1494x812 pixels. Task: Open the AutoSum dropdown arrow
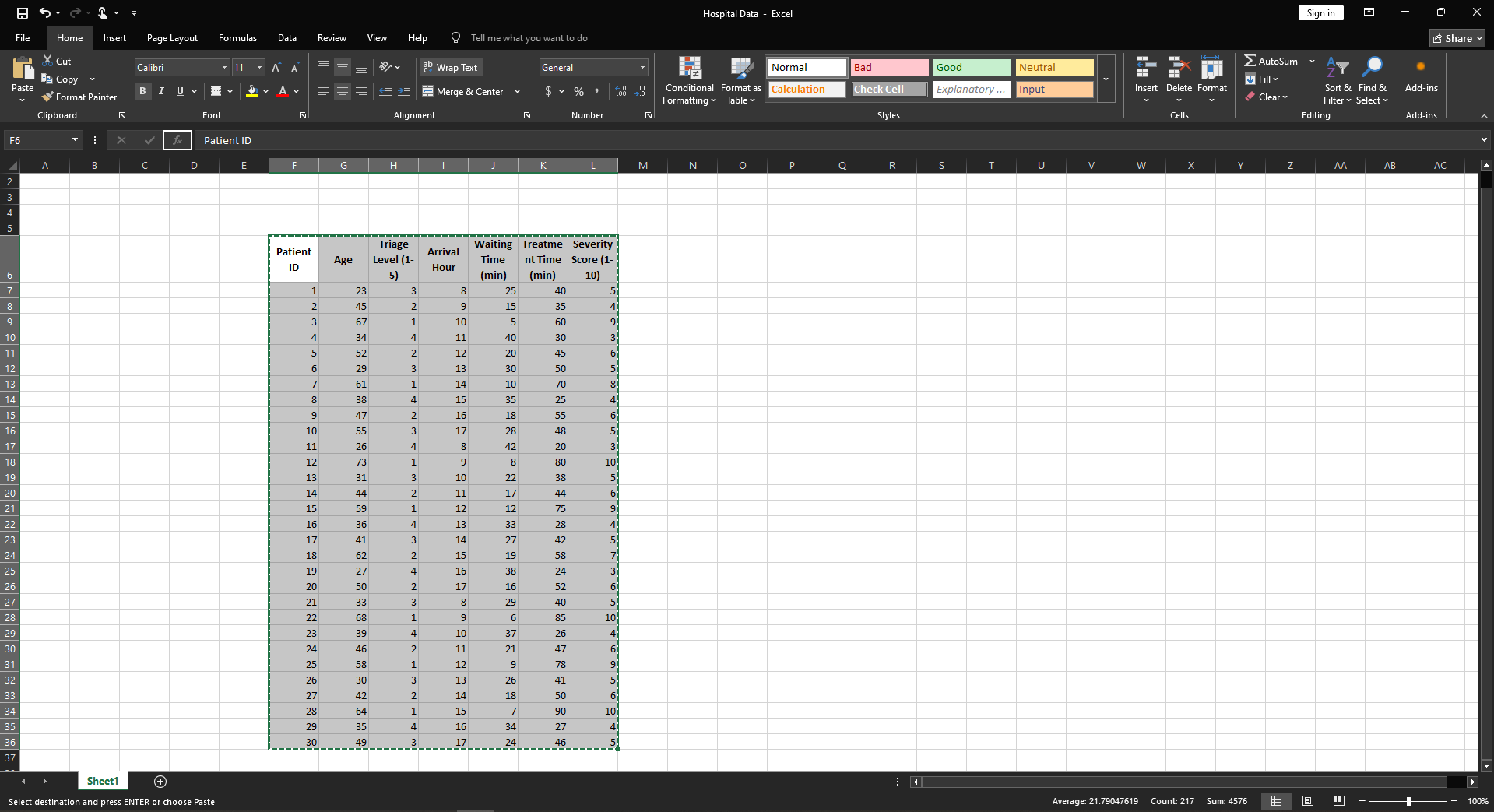pos(1312,61)
